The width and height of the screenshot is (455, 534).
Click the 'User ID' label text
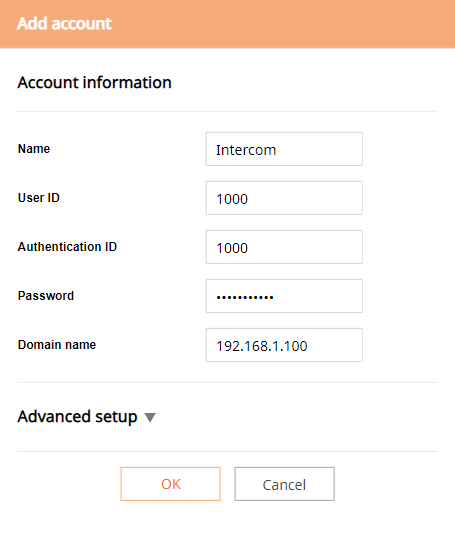click(38, 198)
